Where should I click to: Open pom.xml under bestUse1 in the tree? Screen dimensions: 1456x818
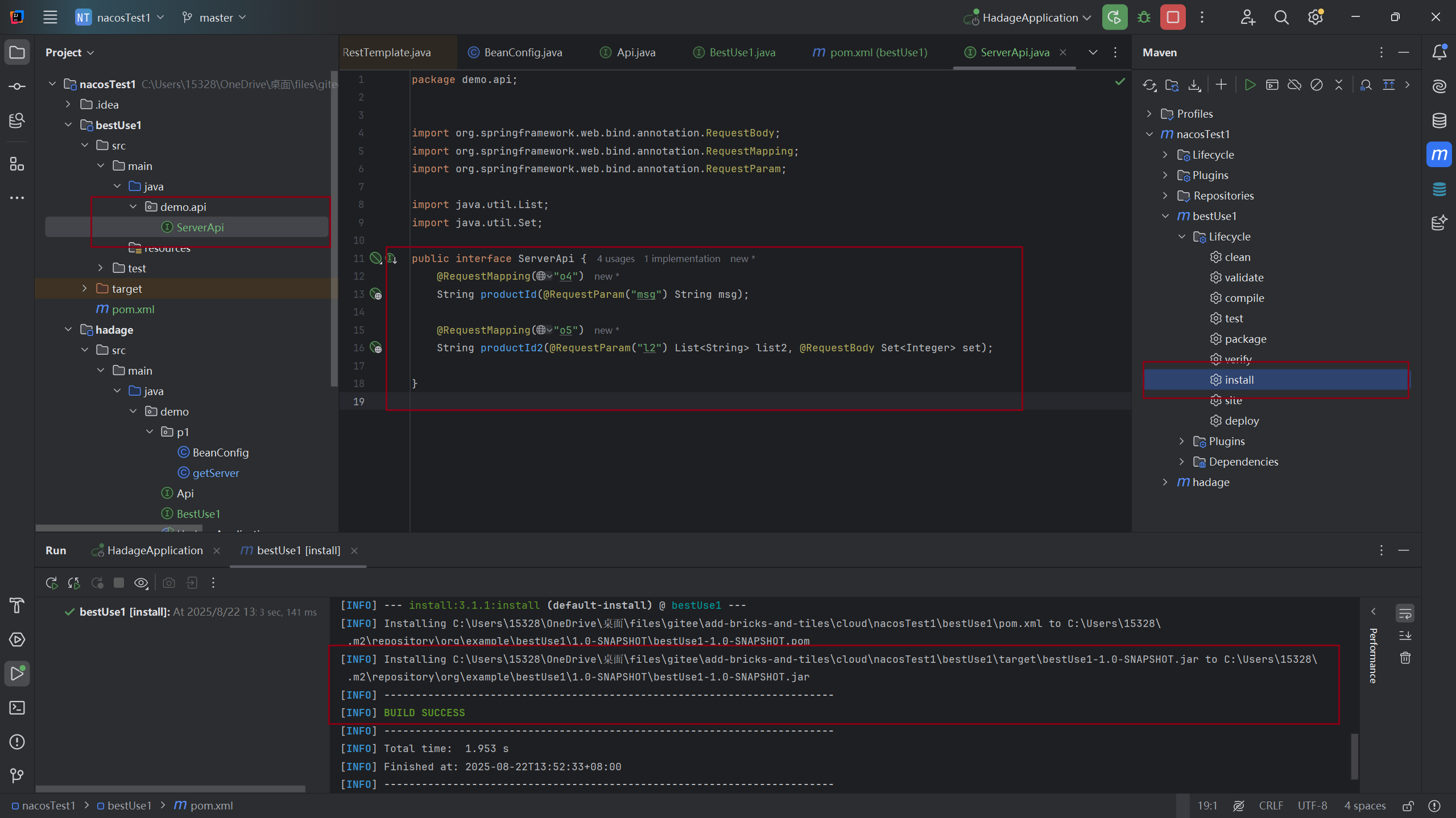coord(133,309)
